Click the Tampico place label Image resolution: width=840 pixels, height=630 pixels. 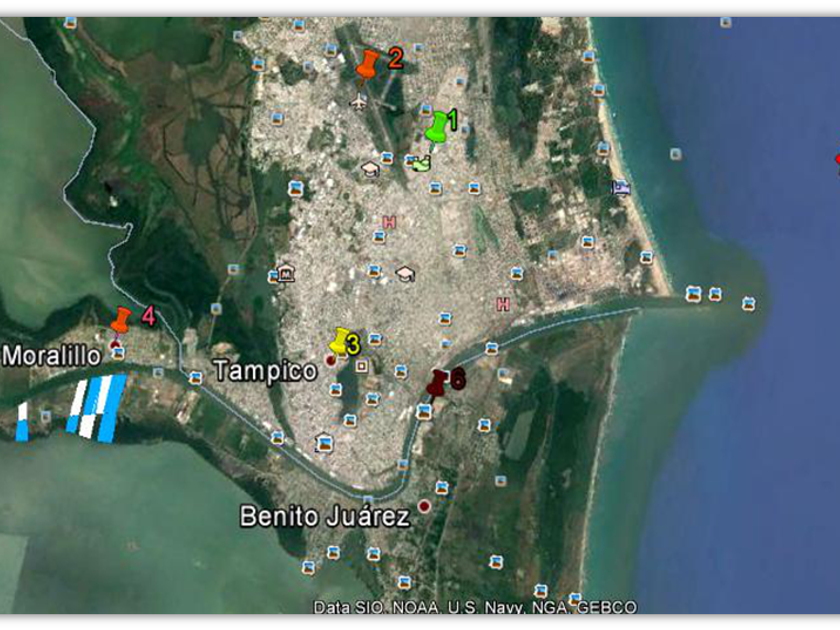(265, 371)
